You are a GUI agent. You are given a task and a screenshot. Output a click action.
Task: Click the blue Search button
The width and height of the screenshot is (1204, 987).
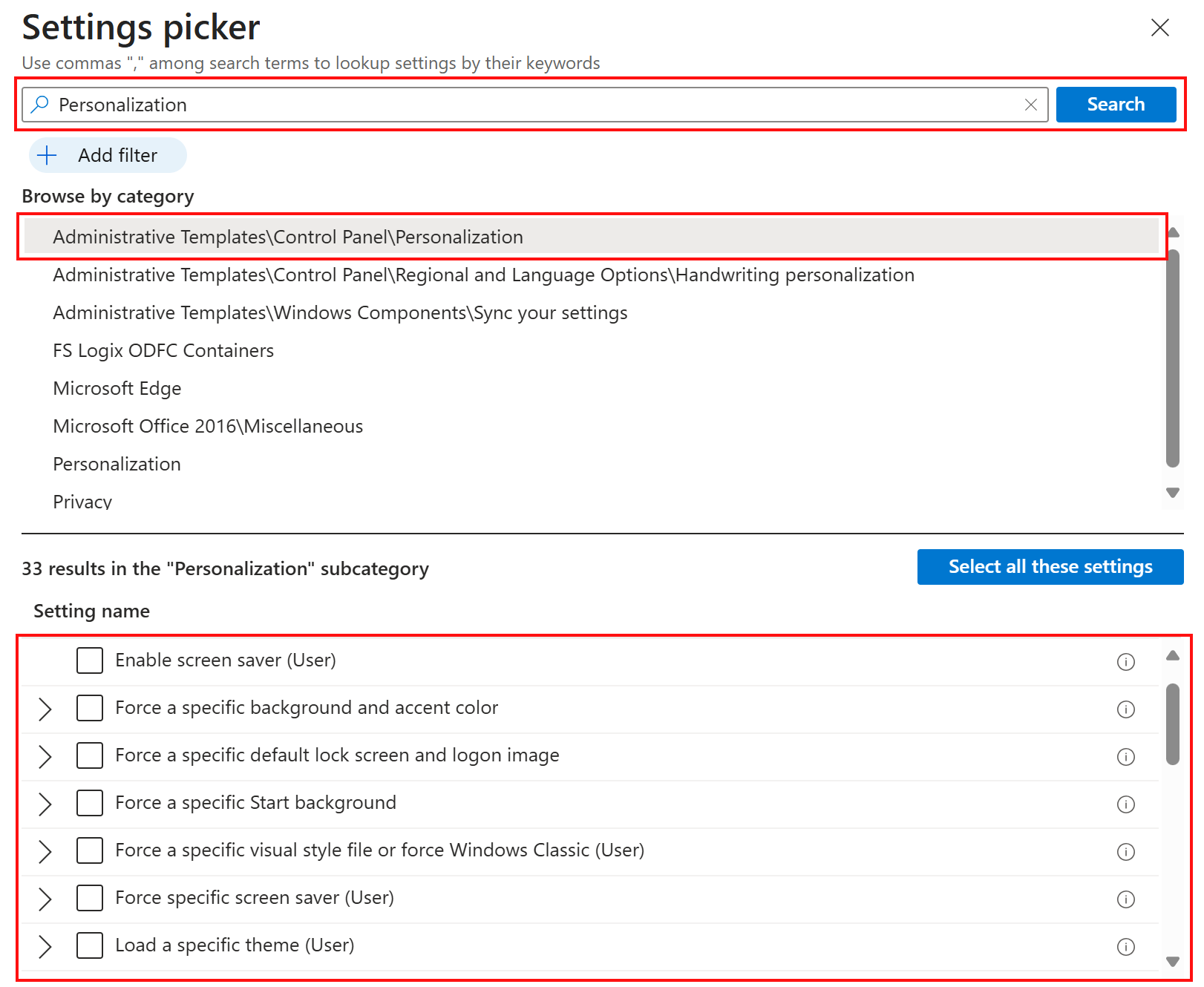[1116, 105]
